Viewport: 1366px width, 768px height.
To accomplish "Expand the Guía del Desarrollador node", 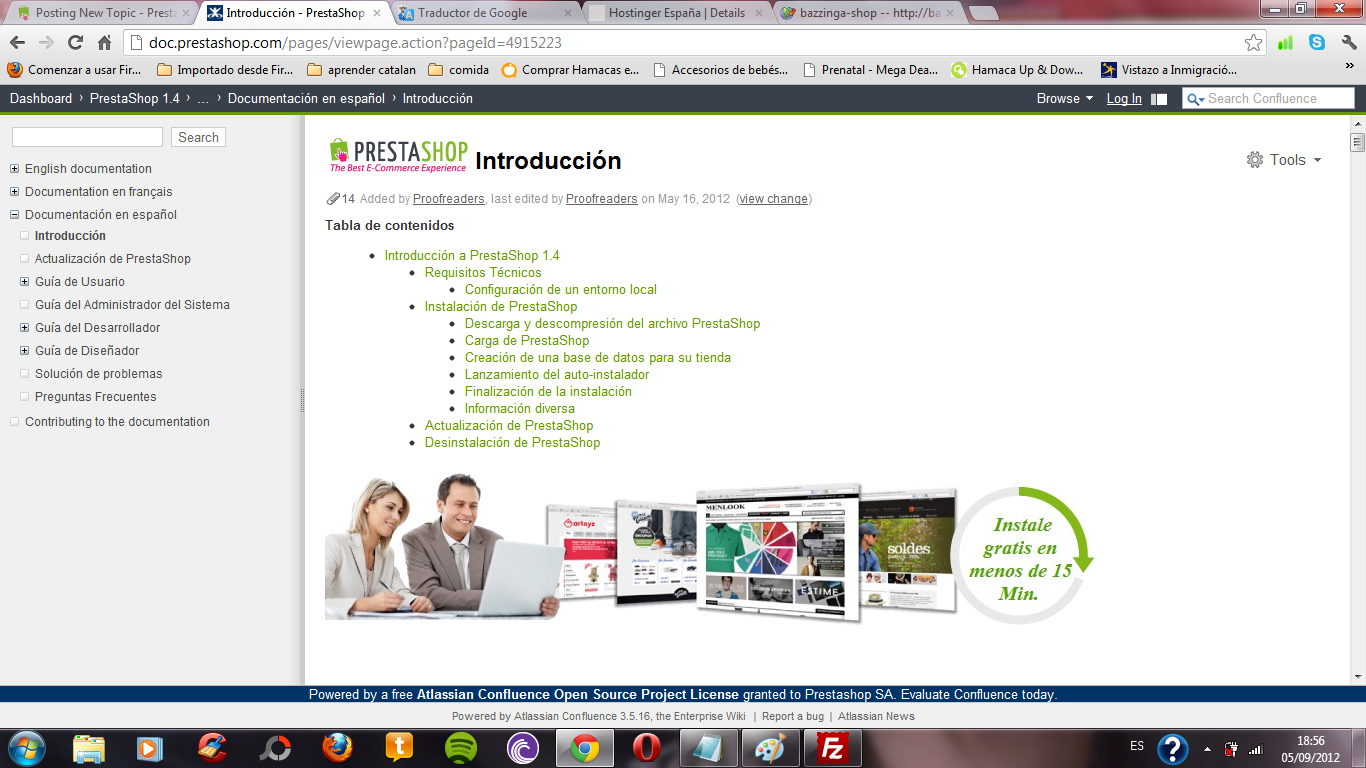I will coord(24,328).
